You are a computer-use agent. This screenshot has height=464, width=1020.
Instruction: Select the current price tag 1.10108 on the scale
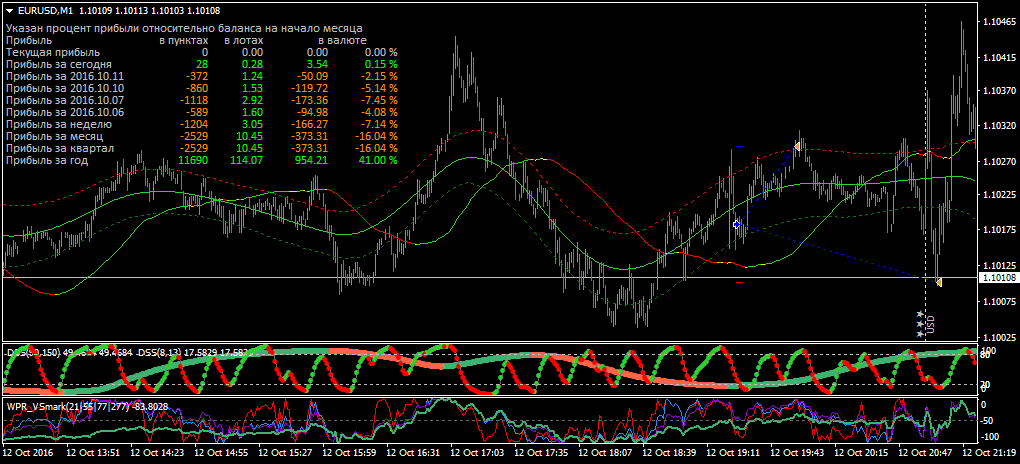997,278
